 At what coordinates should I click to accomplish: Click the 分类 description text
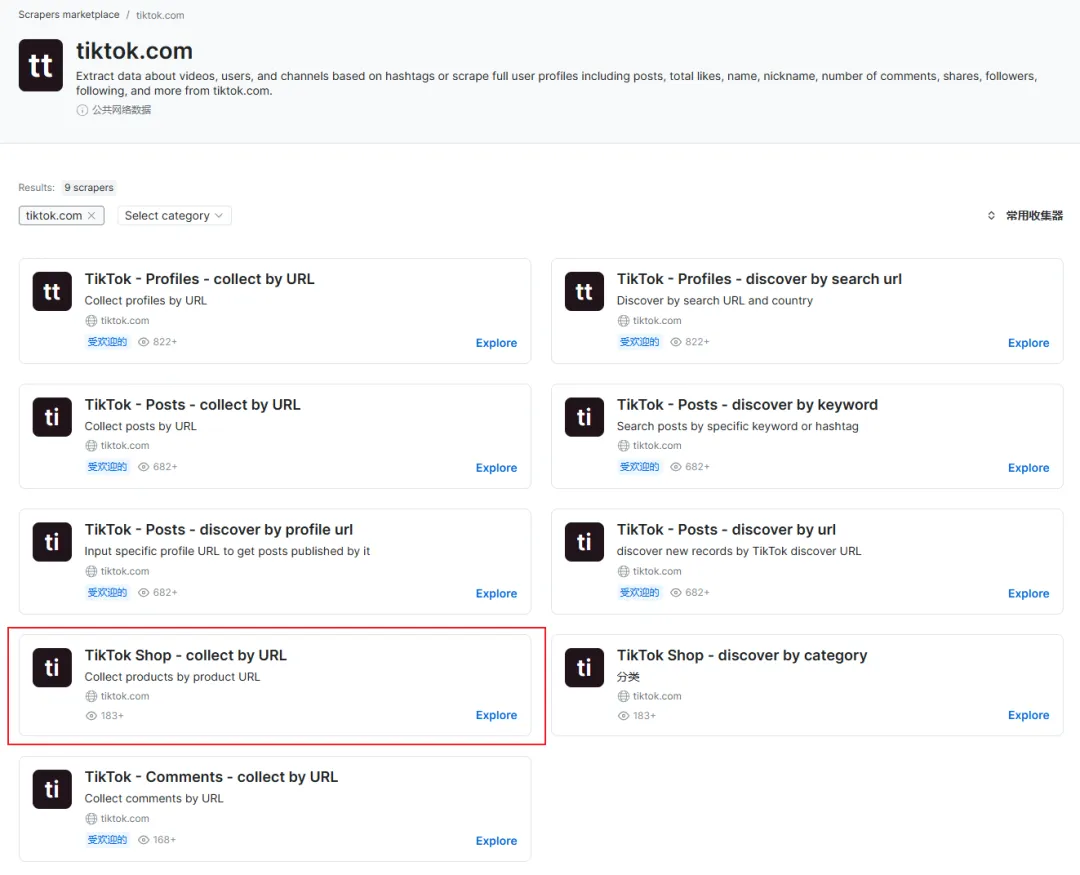[628, 677]
